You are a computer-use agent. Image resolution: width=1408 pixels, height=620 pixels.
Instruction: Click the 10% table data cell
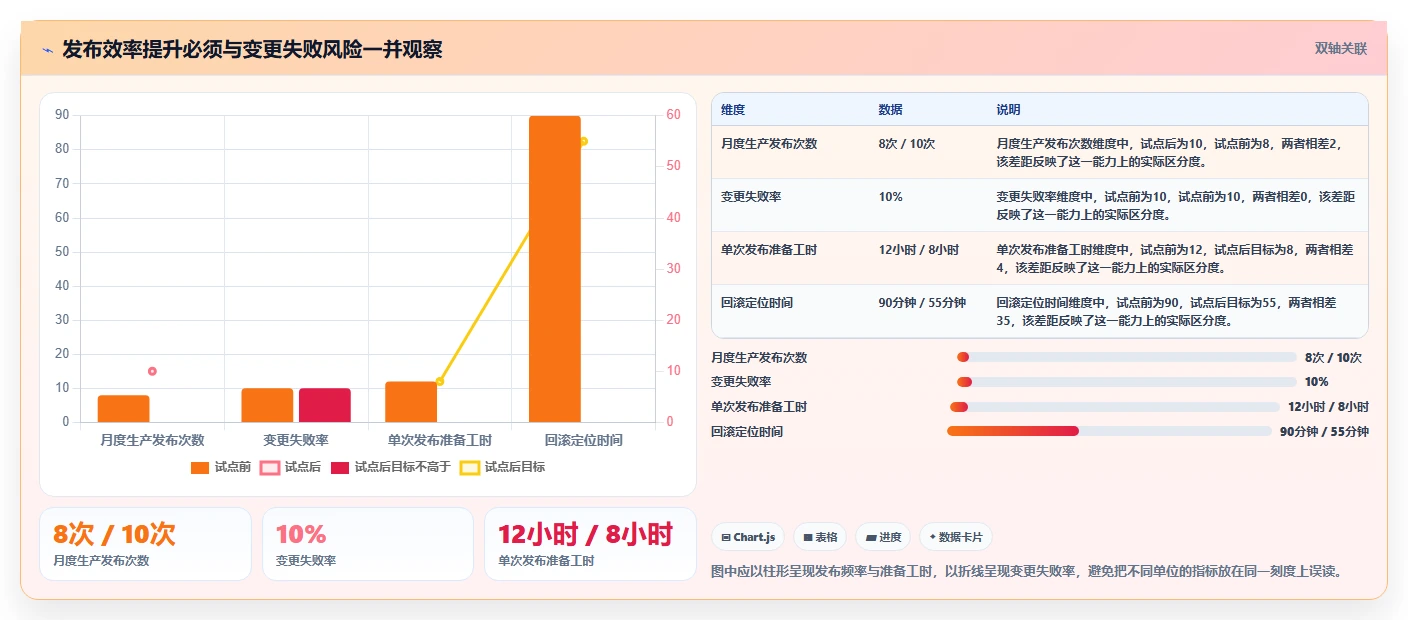[x=891, y=197]
